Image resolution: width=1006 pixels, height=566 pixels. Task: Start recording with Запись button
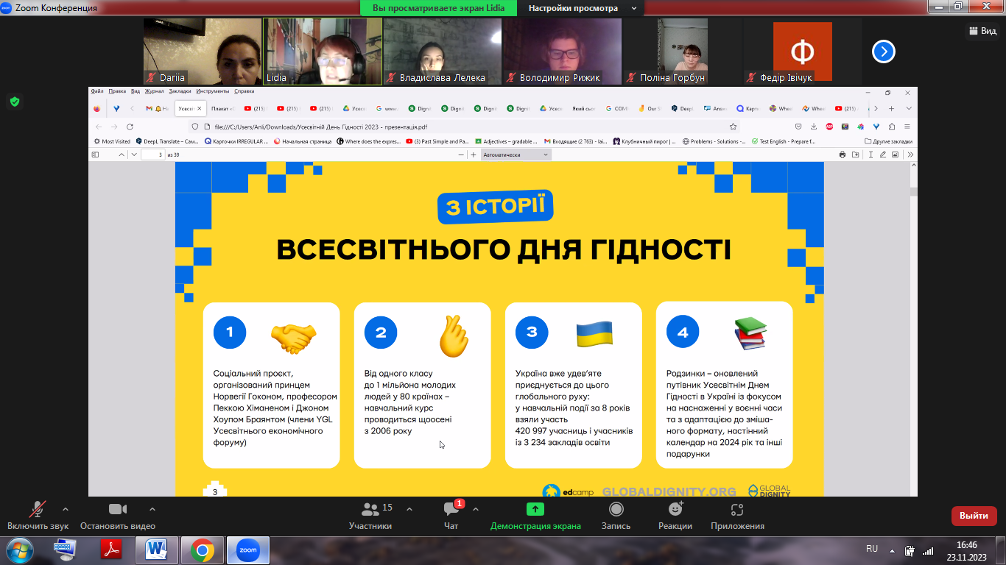tap(615, 510)
